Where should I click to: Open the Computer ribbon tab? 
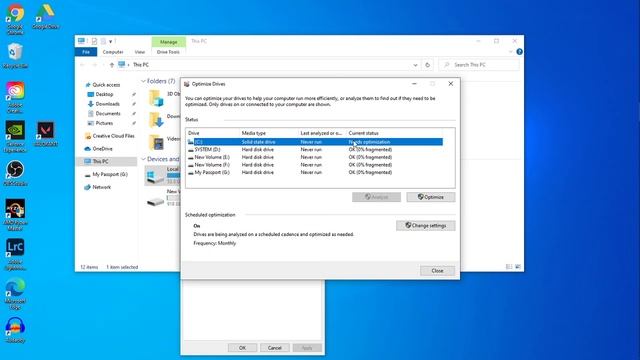click(113, 52)
